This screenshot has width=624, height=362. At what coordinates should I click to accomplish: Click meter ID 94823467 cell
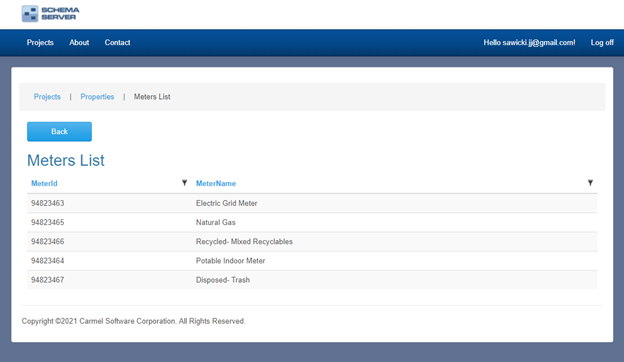[x=48, y=280]
